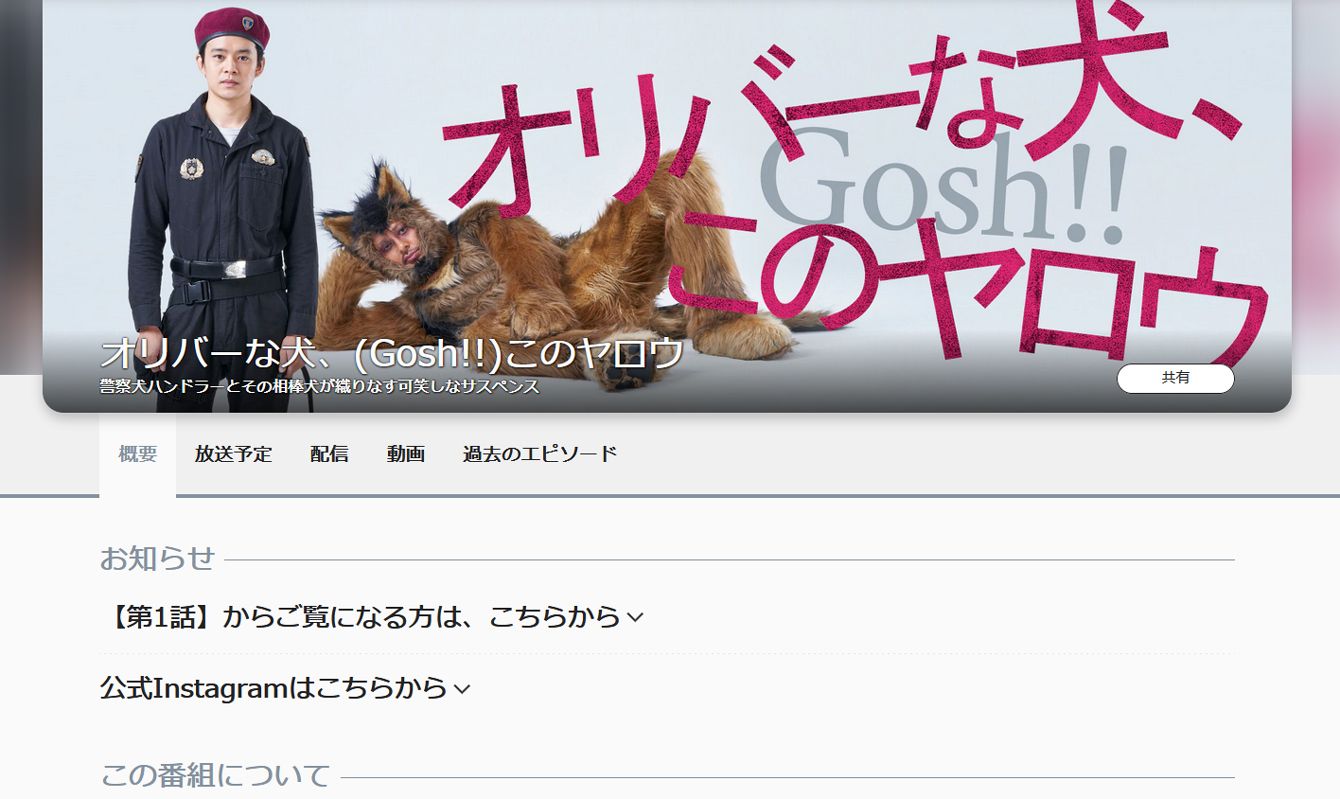Open the 過去のエピソード tab
The image size is (1340, 799).
click(540, 454)
